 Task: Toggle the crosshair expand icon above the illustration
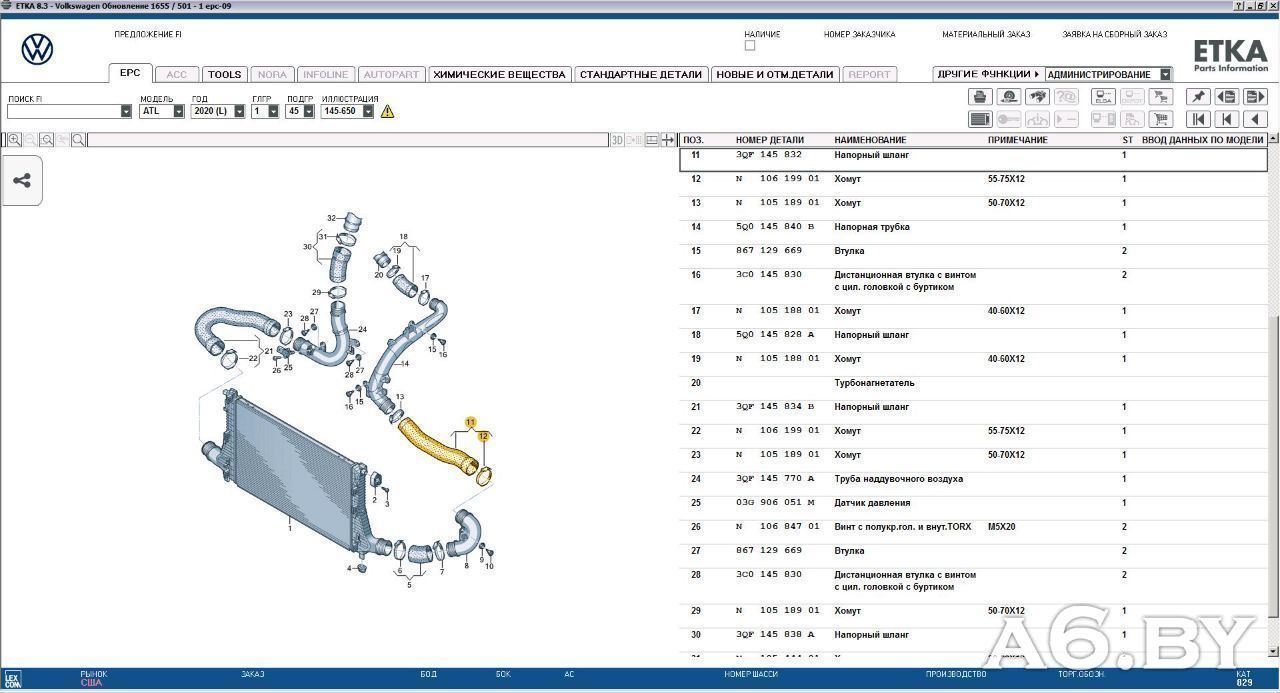click(668, 140)
